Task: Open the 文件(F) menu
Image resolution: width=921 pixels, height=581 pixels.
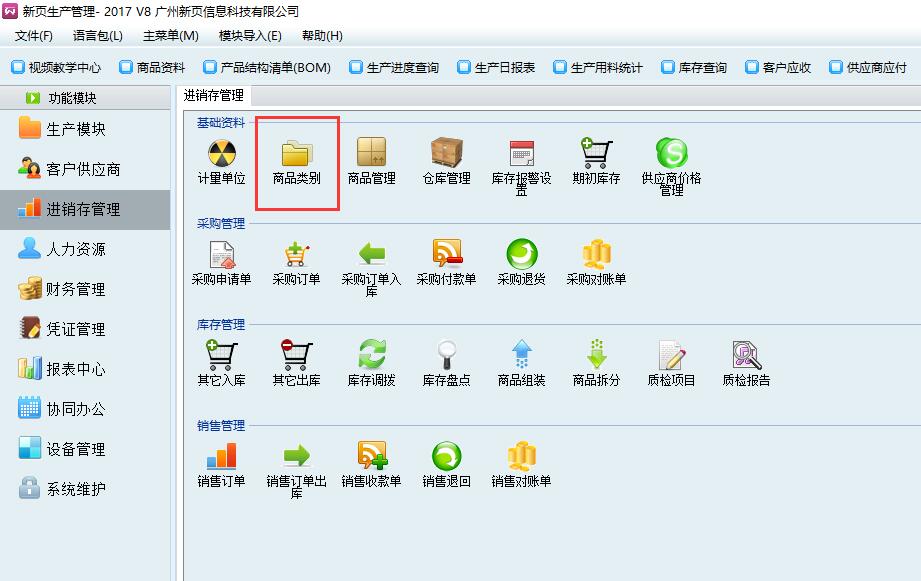Action: point(34,36)
